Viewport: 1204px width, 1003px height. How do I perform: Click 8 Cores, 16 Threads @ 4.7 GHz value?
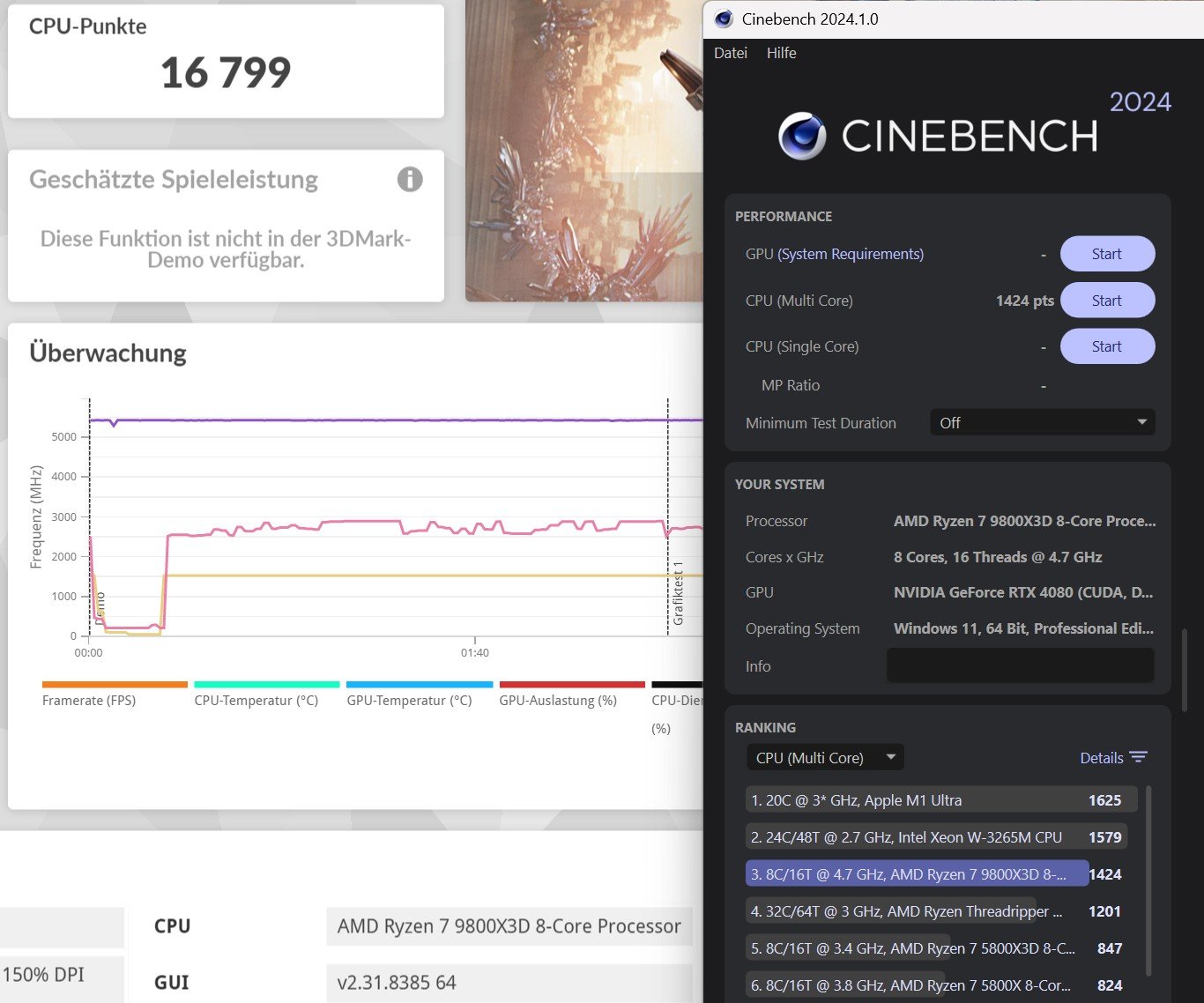point(998,557)
